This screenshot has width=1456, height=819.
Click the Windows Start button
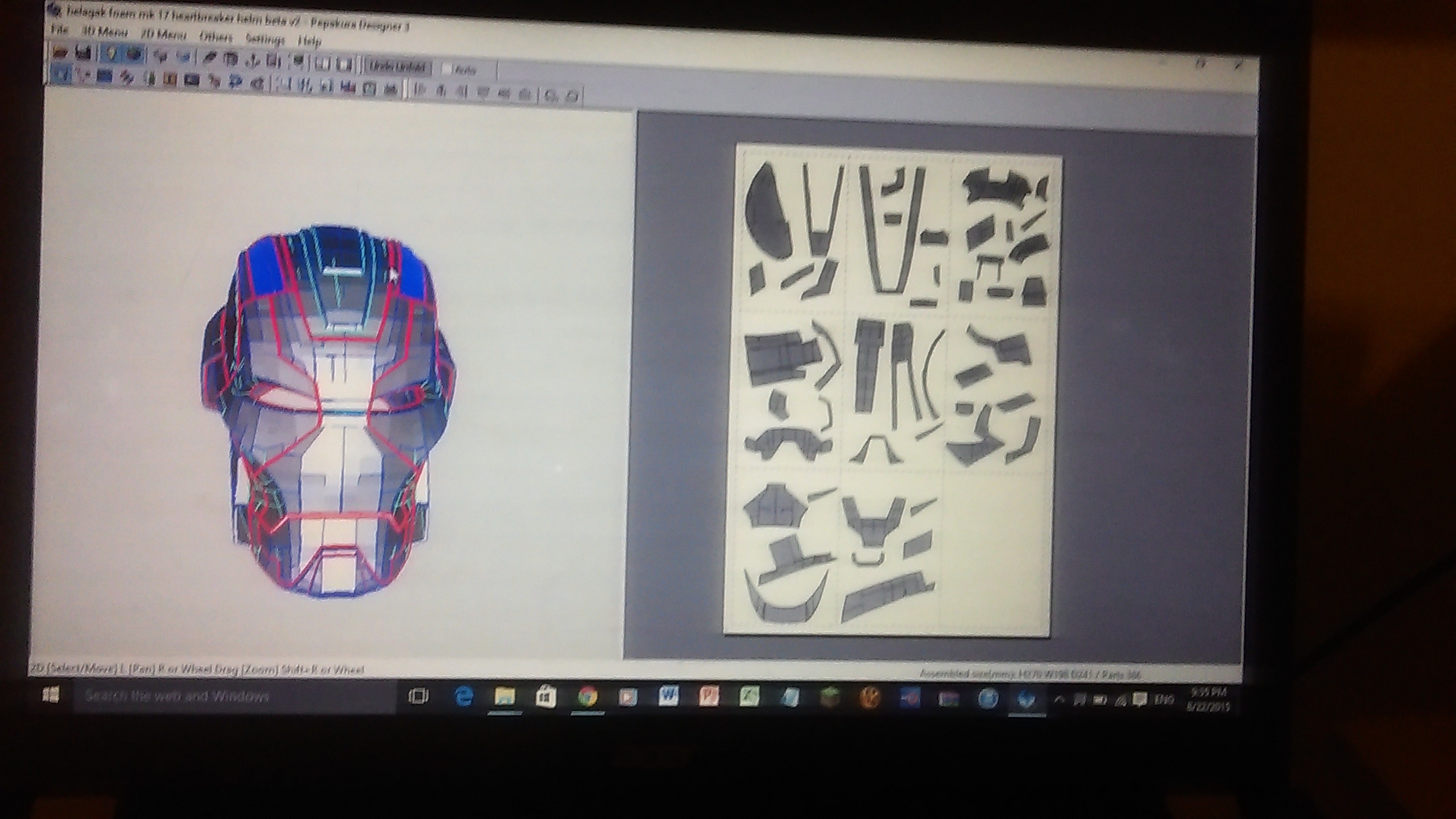pos(51,694)
